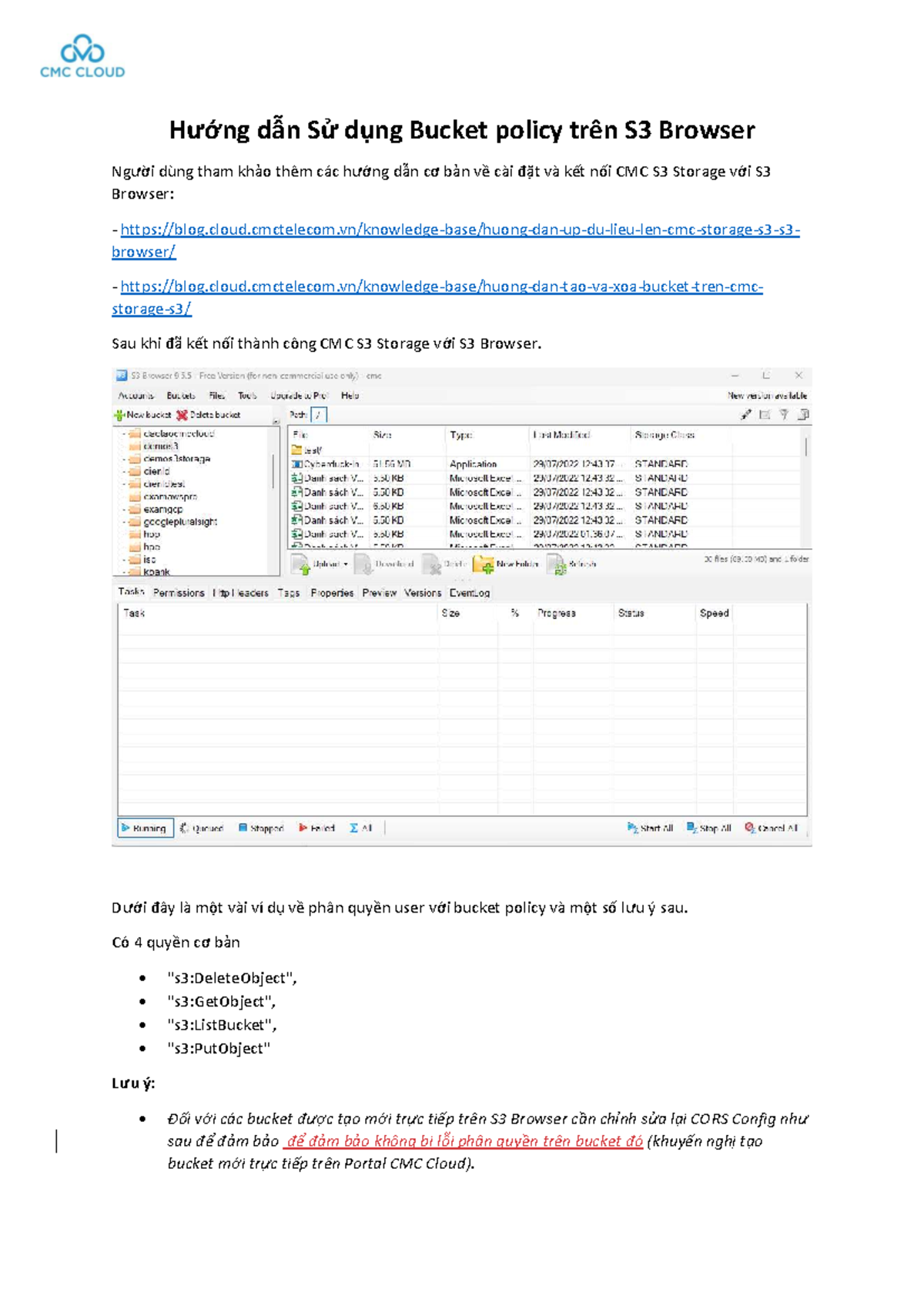Click the Delete files button icon
The height and width of the screenshot is (1306, 924).
pyautogui.click(x=432, y=564)
